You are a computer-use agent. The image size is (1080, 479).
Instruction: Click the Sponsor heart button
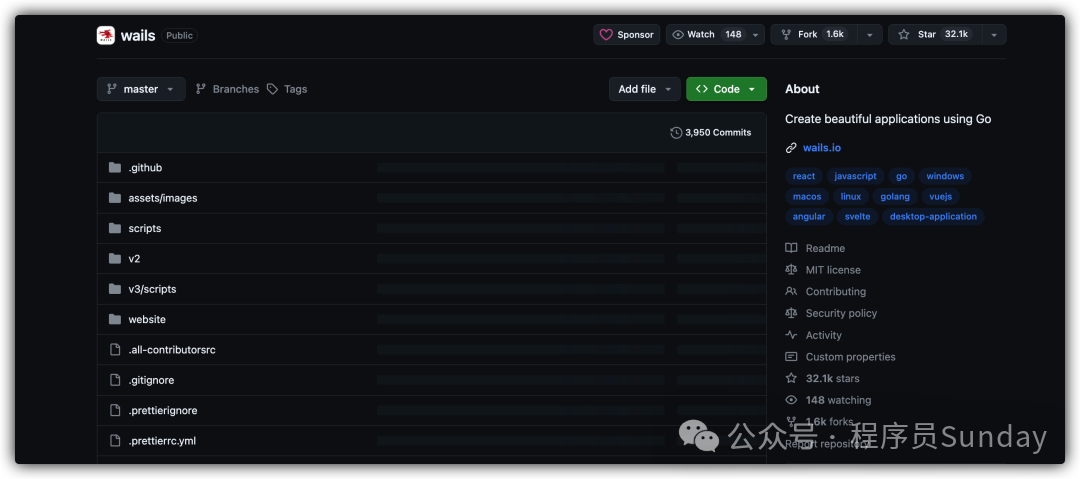(626, 35)
